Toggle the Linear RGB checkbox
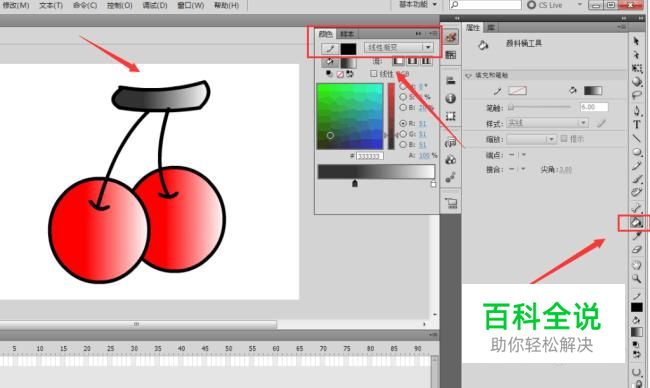The image size is (650, 388). [x=374, y=73]
